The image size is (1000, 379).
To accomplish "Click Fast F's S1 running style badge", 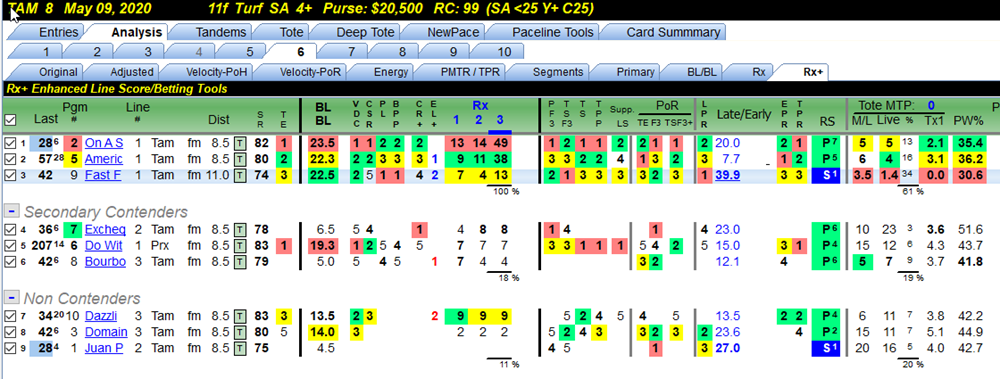I will [x=827, y=175].
